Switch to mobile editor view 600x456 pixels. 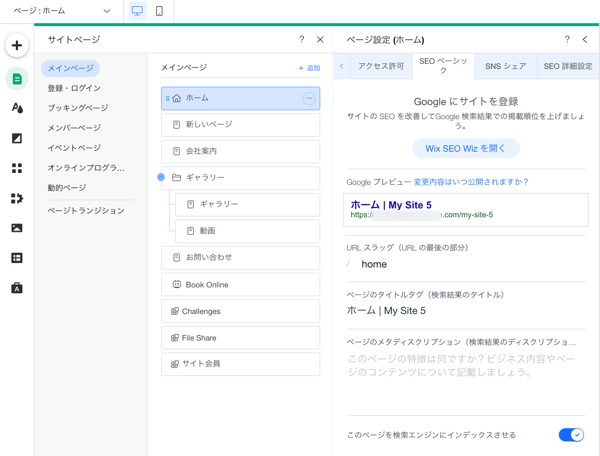click(x=159, y=11)
